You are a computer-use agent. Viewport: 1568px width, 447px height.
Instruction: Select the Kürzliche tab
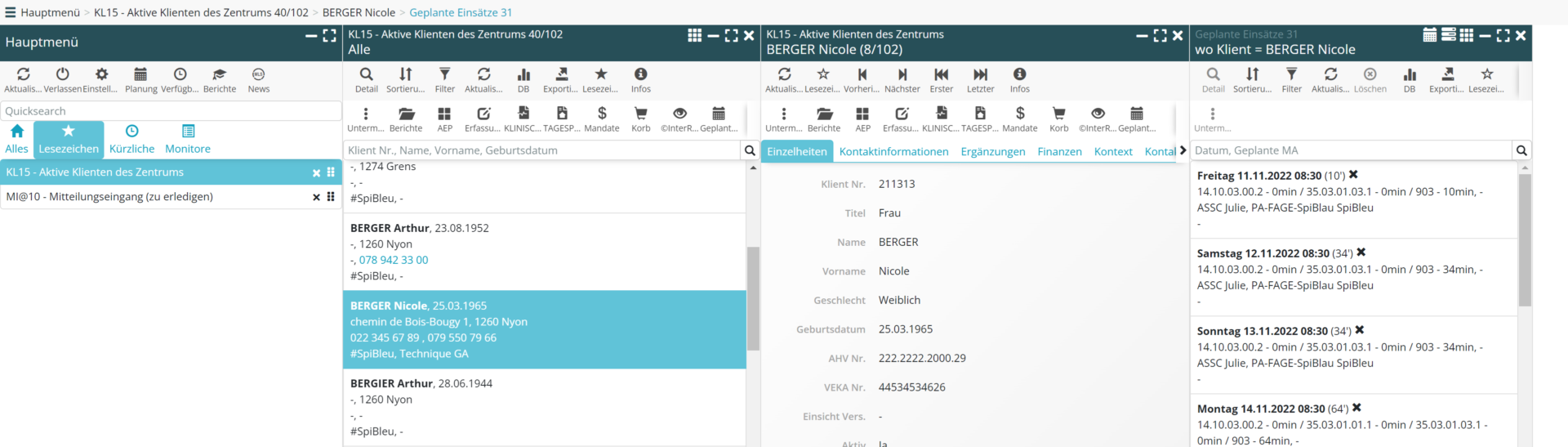[131, 139]
